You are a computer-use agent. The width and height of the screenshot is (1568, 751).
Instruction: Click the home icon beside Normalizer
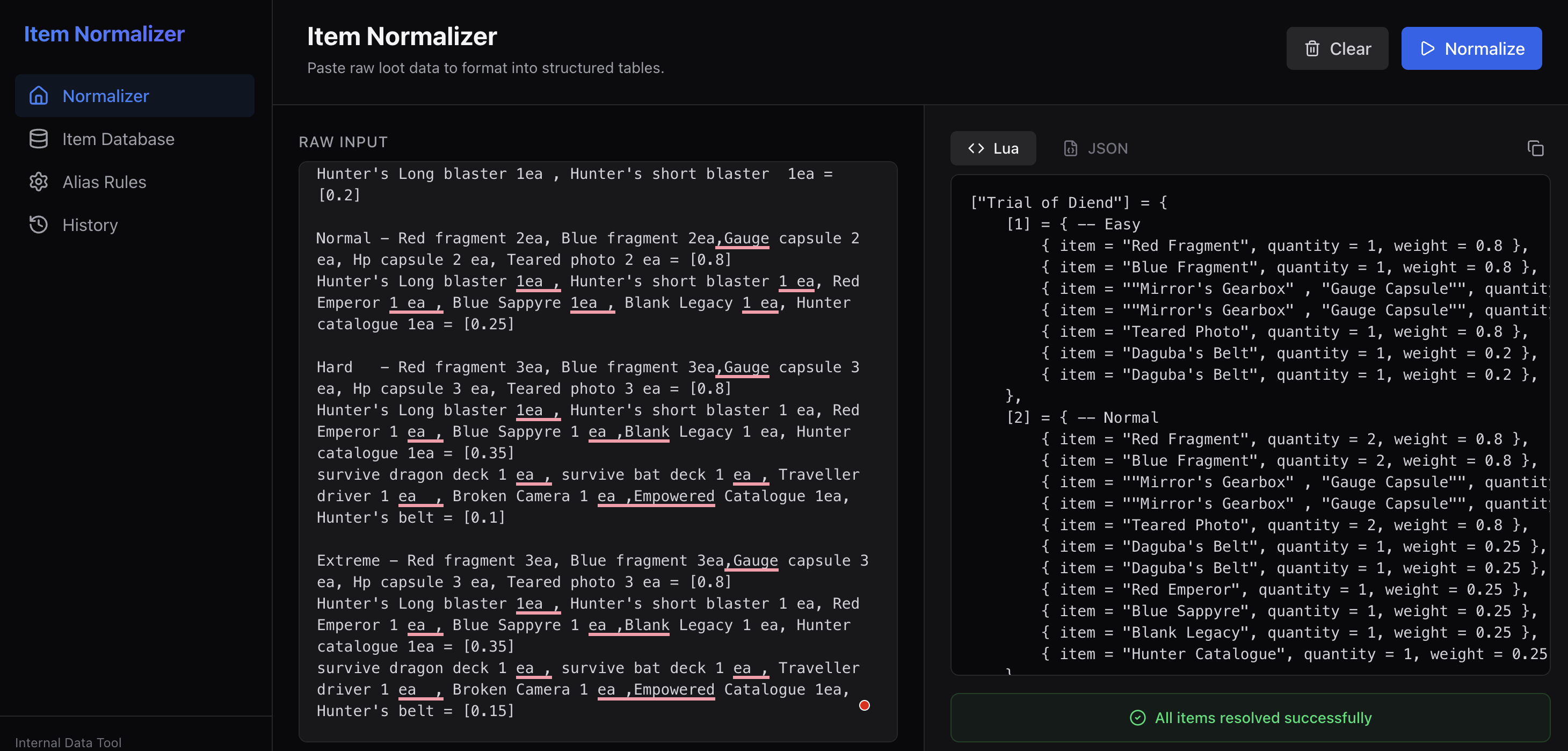(x=38, y=96)
